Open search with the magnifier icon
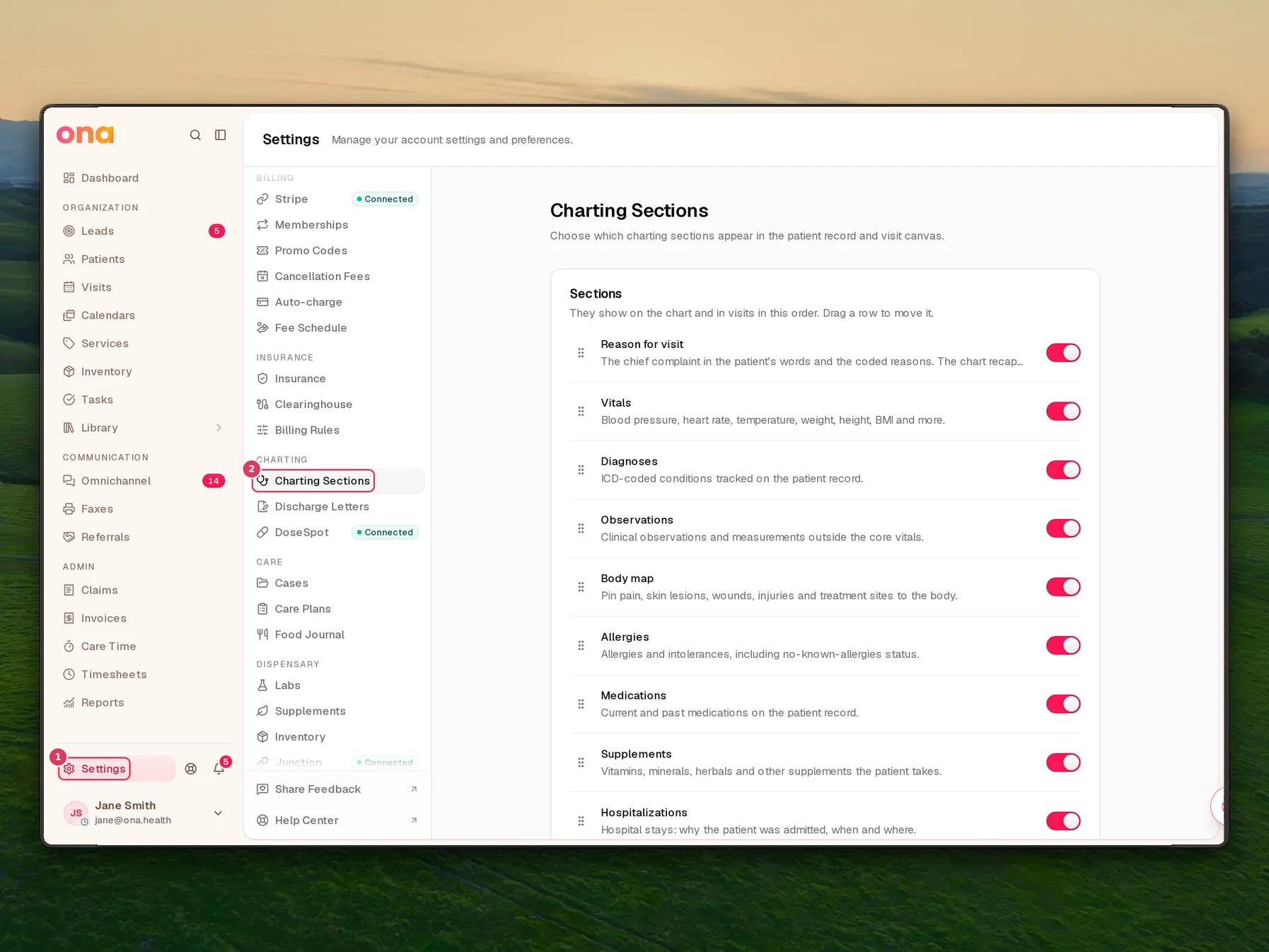Image resolution: width=1269 pixels, height=952 pixels. pos(195,135)
